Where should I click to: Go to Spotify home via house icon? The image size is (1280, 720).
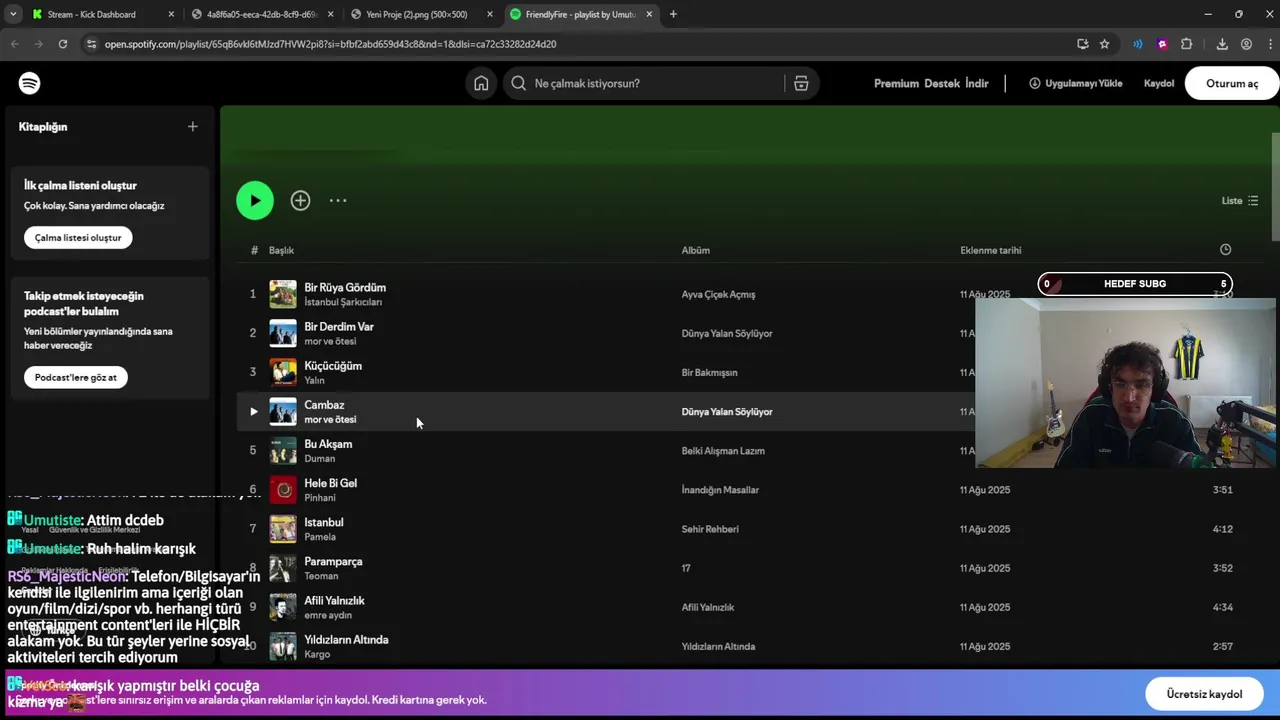coord(481,83)
